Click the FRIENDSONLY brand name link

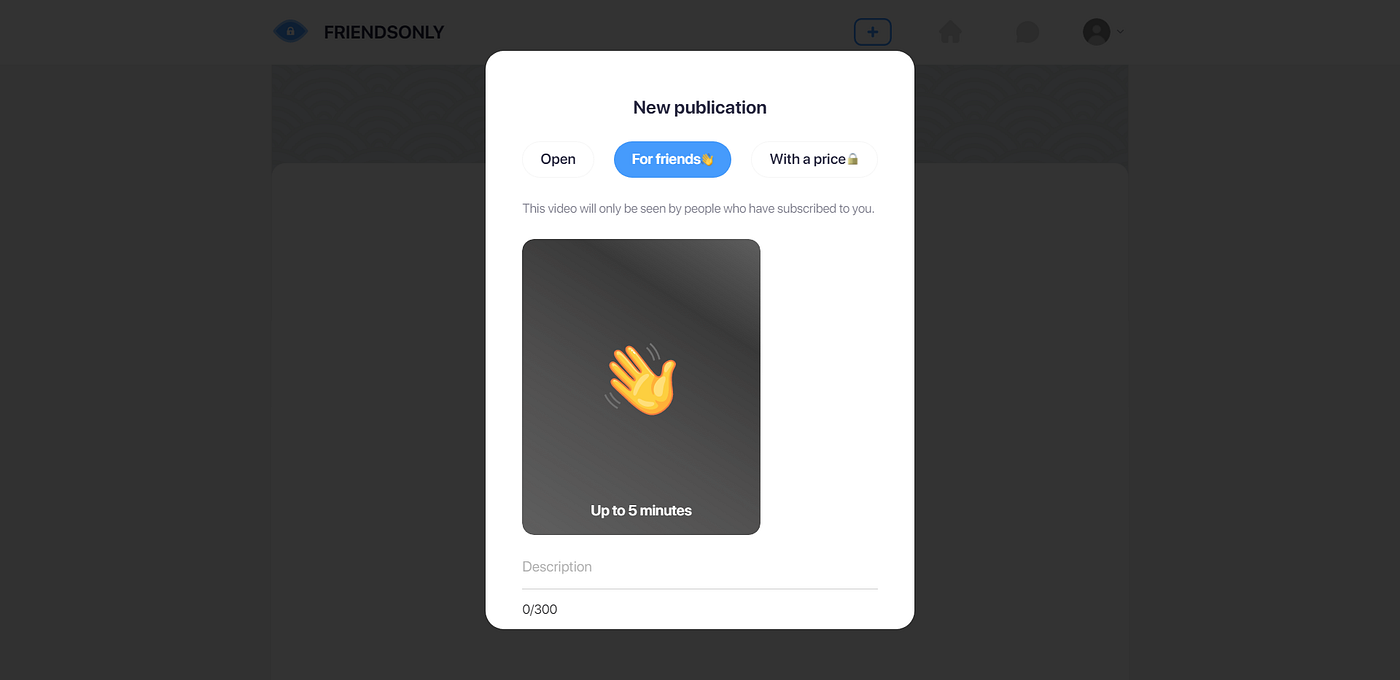tap(384, 32)
